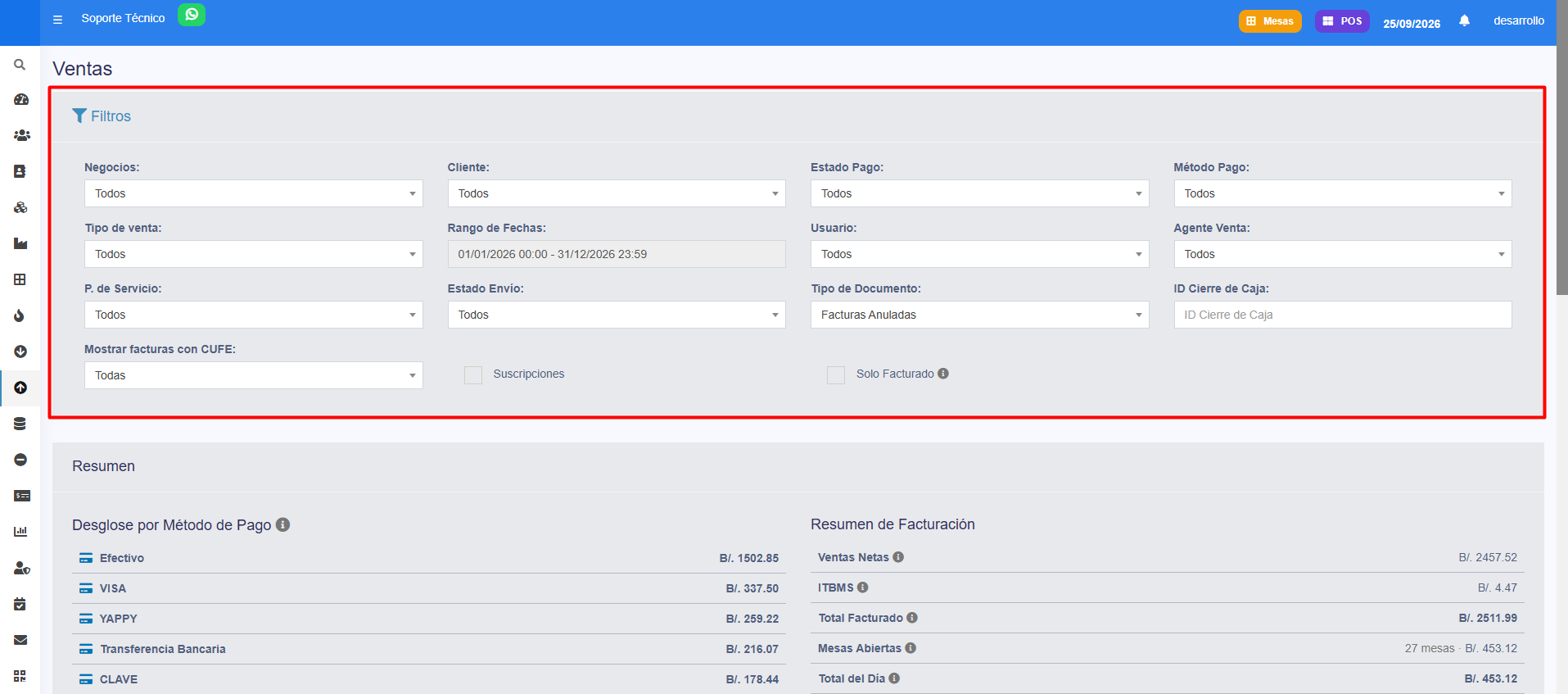Image resolution: width=1568 pixels, height=694 pixels.
Task: Click info icon next to Ventas Netas
Action: click(898, 557)
